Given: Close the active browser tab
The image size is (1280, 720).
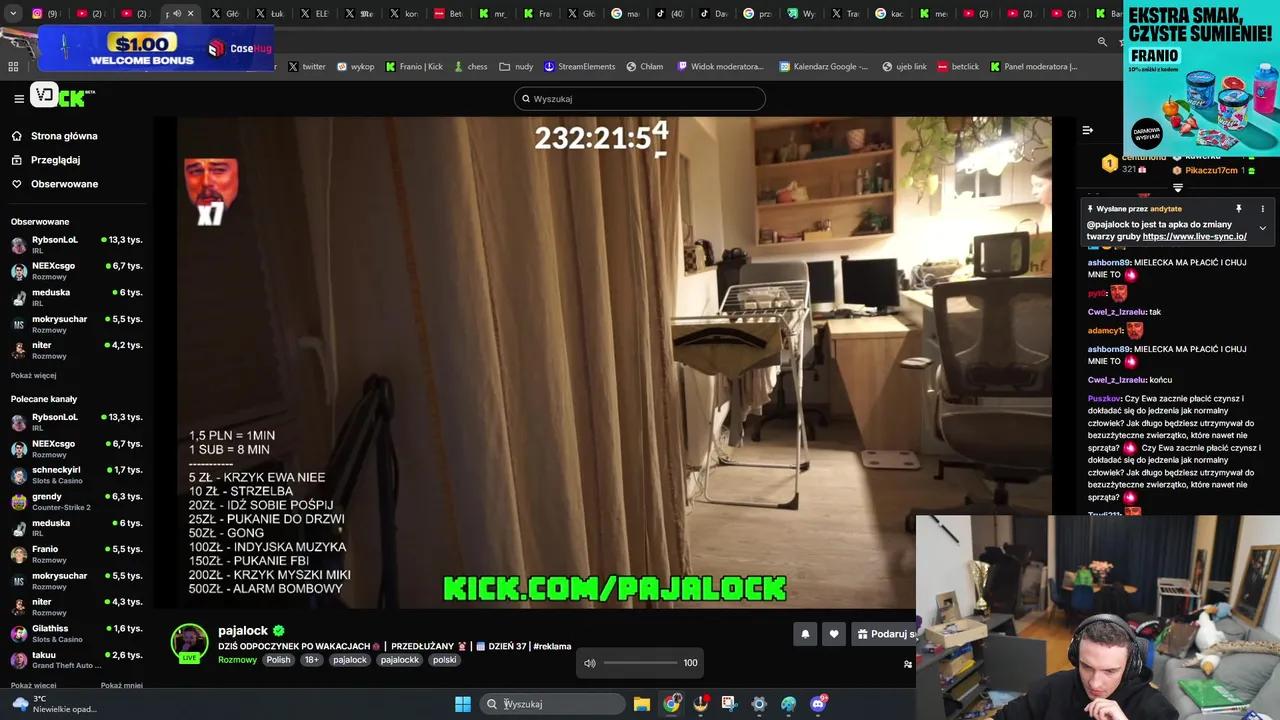Looking at the screenshot, I should click(x=190, y=13).
